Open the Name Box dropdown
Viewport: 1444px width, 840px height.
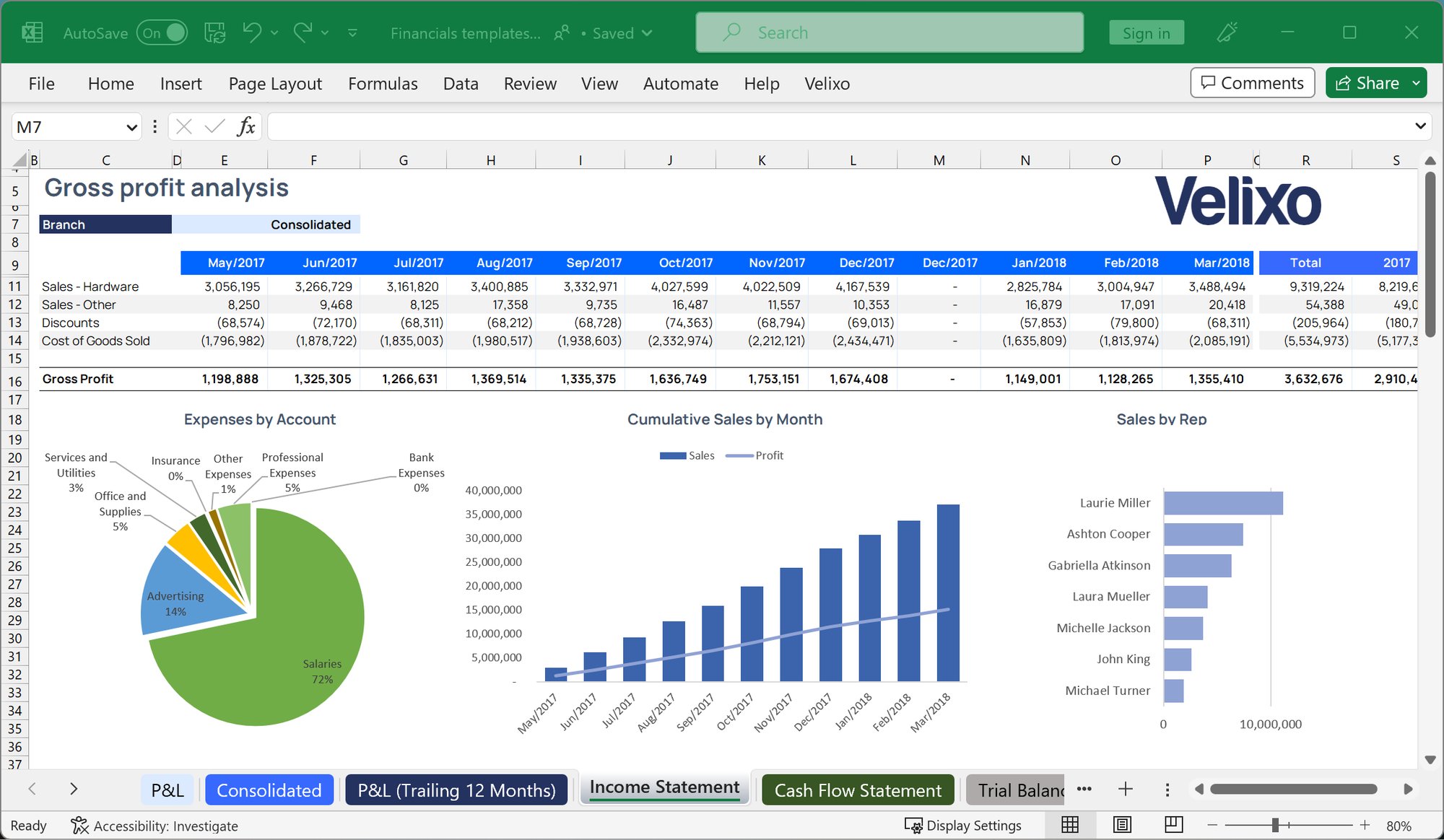[131, 126]
